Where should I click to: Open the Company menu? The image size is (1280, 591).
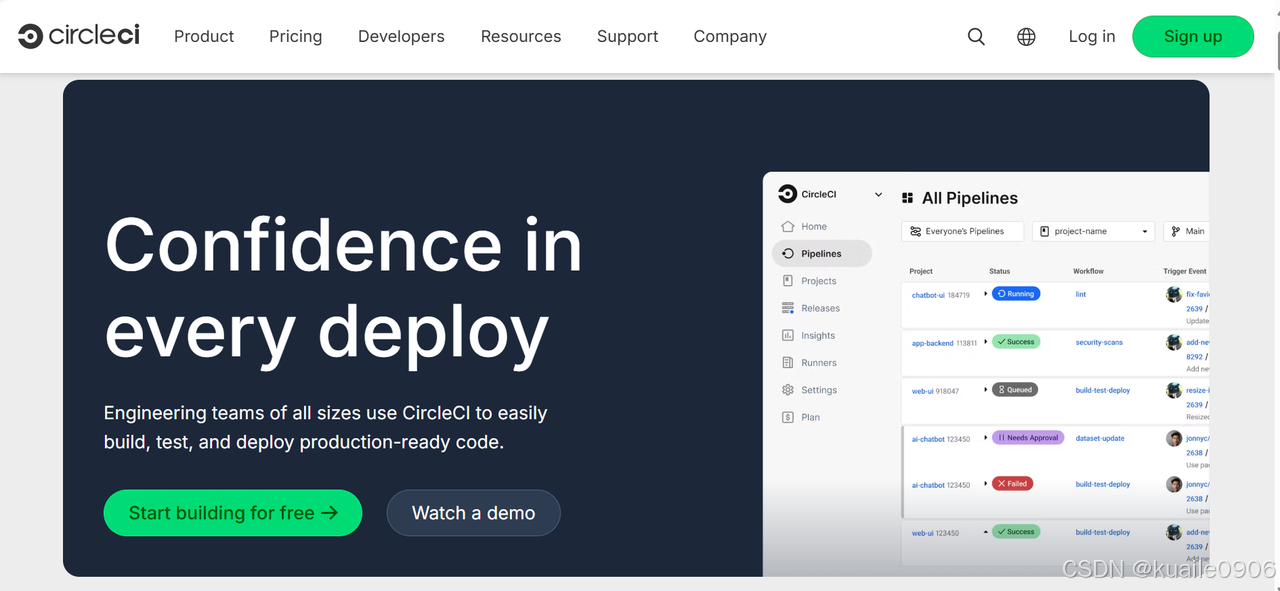730,36
